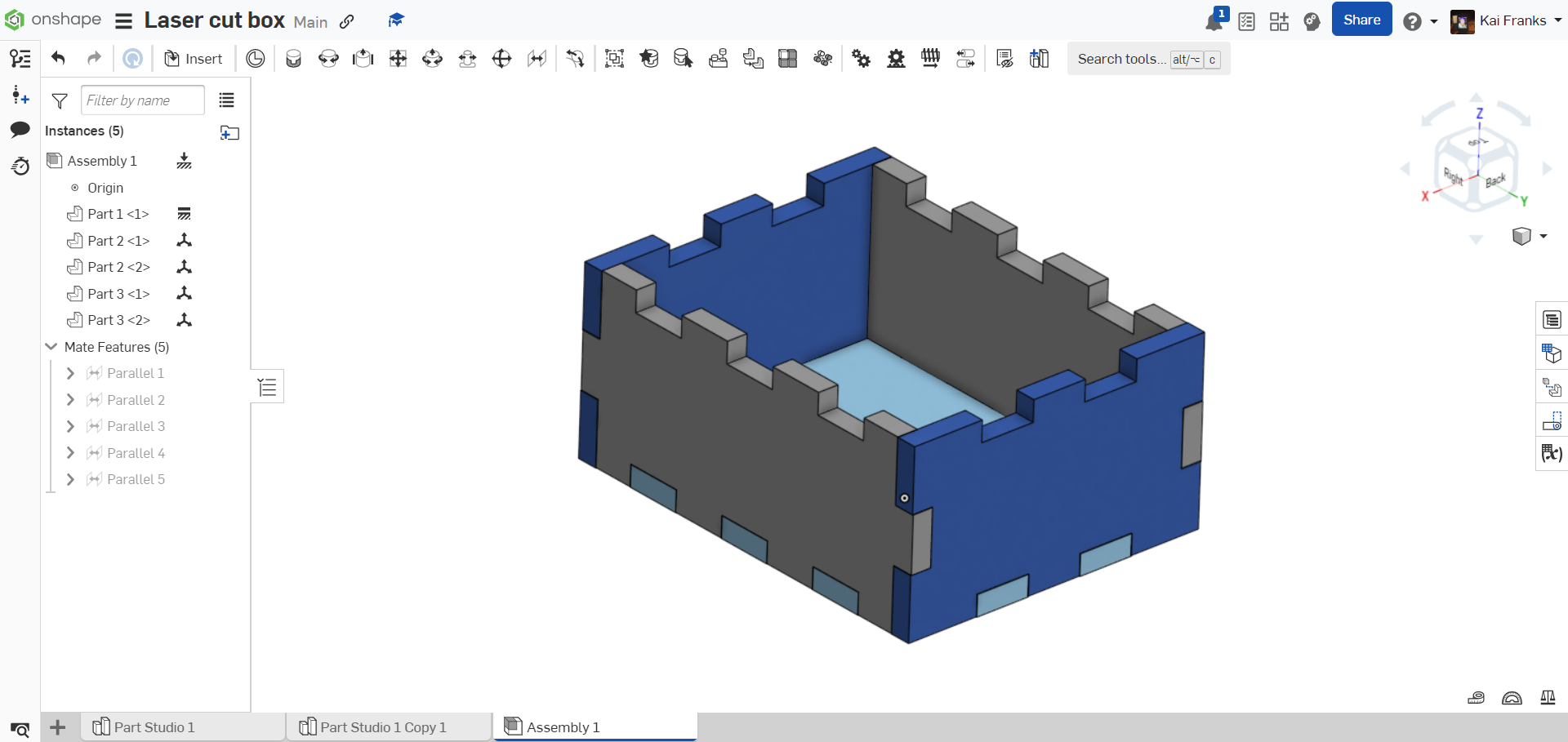Image resolution: width=1568 pixels, height=742 pixels.
Task: Click the undo arrow
Action: tap(58, 58)
